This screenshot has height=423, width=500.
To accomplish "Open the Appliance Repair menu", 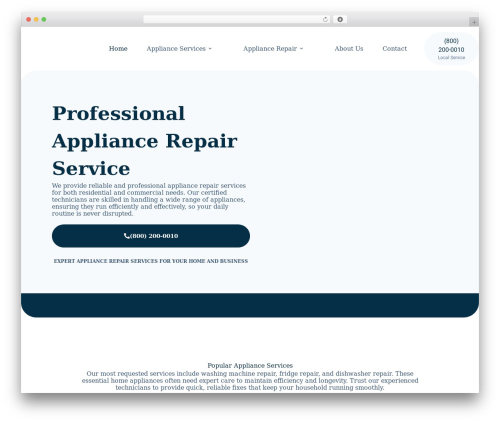I will (270, 49).
